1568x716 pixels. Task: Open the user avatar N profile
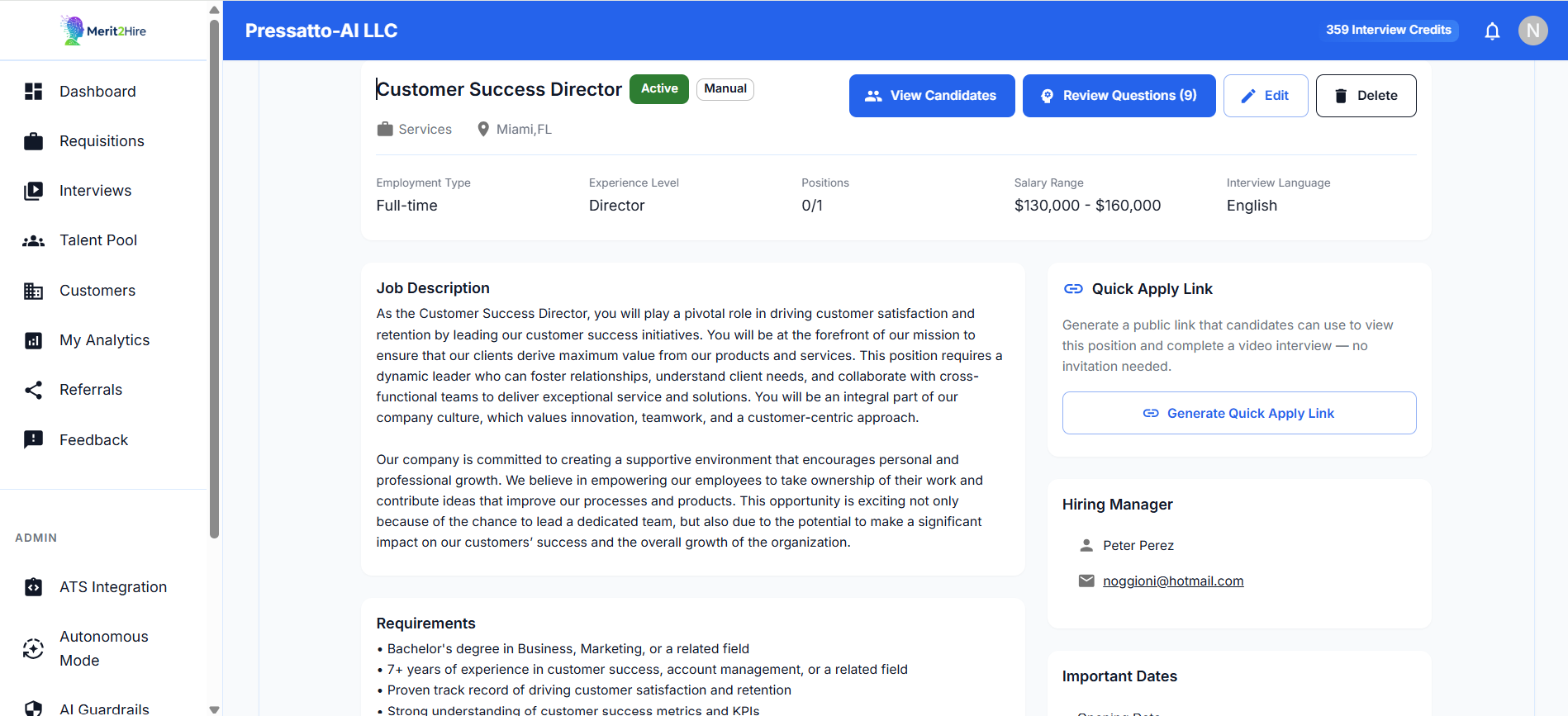1532,31
